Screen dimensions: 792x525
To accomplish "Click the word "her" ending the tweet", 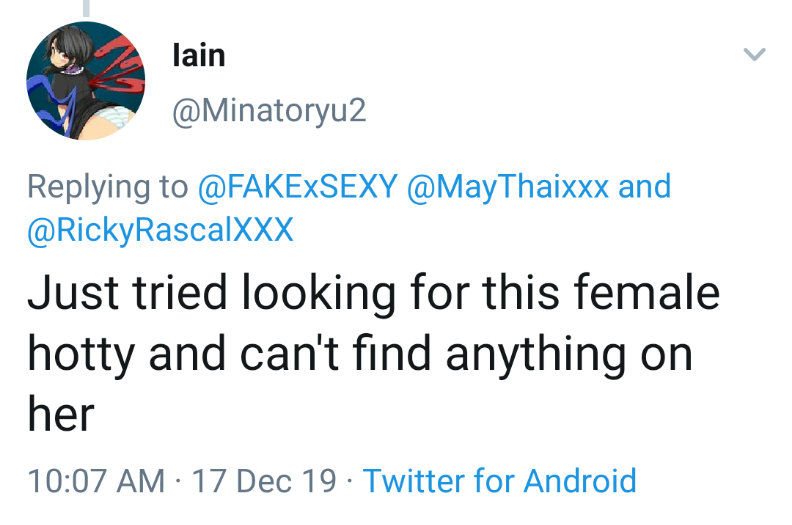I will (x=60, y=414).
